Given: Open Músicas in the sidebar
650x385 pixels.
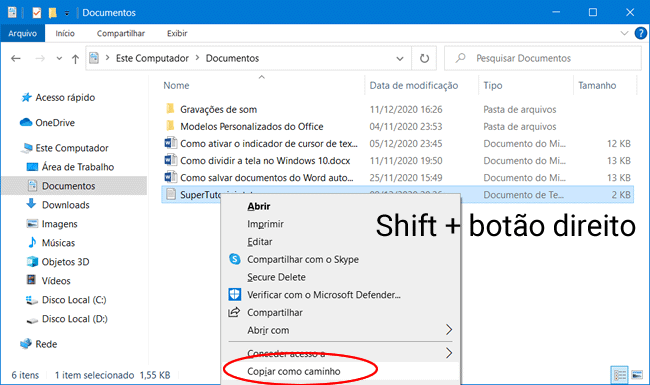Looking at the screenshot, I should [58, 243].
